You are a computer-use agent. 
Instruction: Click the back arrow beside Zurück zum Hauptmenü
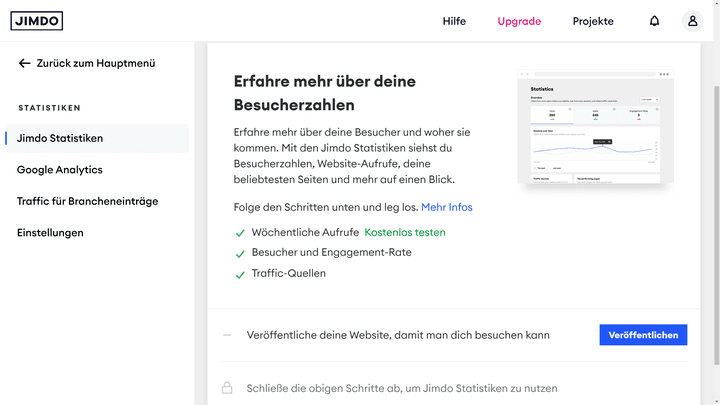point(24,63)
